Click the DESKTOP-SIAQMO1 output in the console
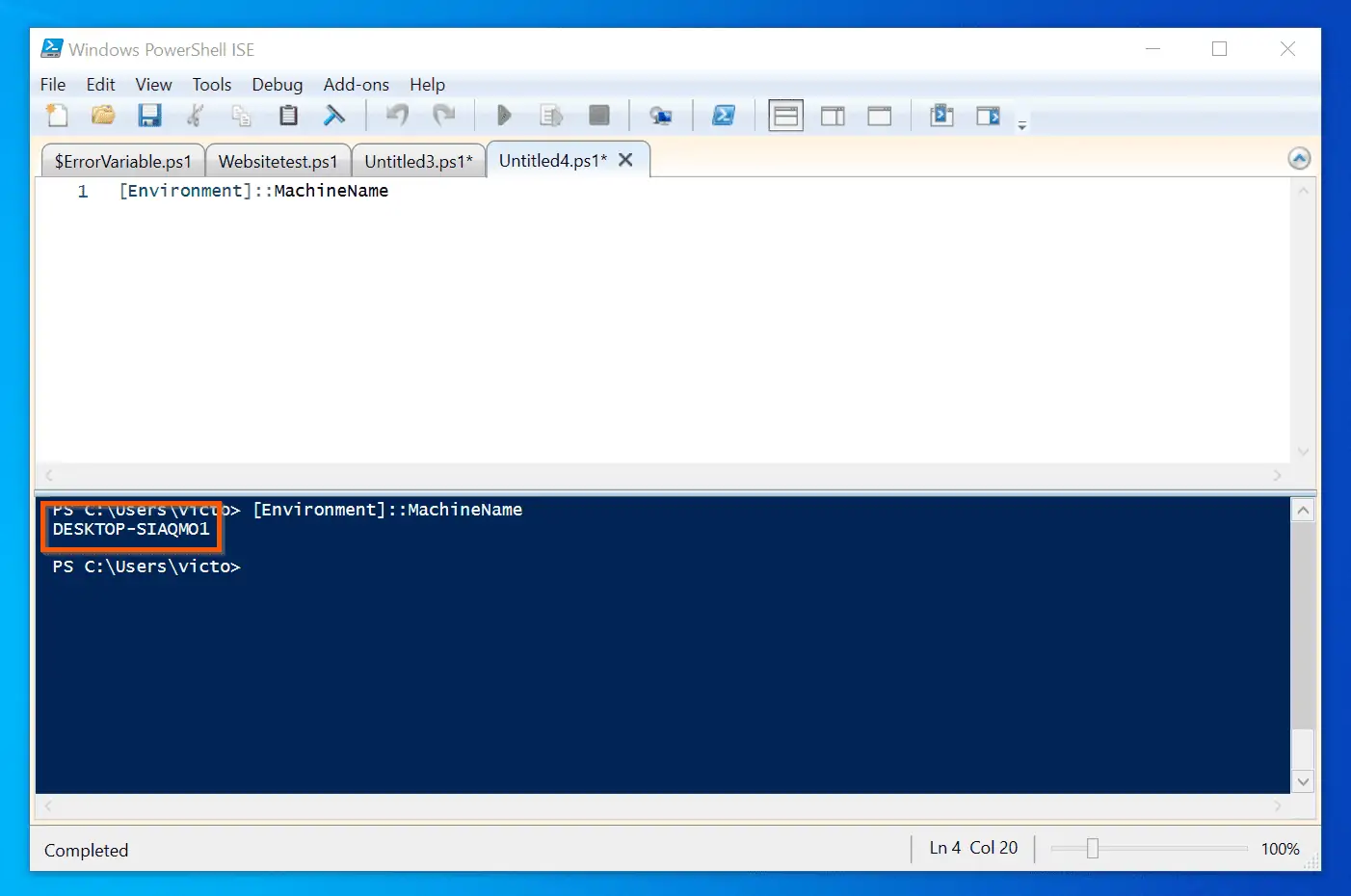The width and height of the screenshot is (1351, 896). pyautogui.click(x=131, y=529)
